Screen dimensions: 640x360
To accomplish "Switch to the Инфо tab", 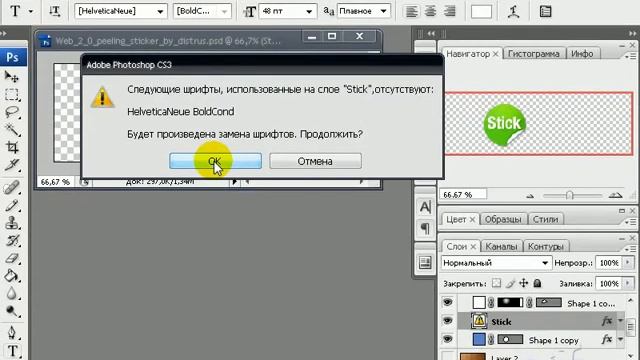I will pyautogui.click(x=582, y=54).
